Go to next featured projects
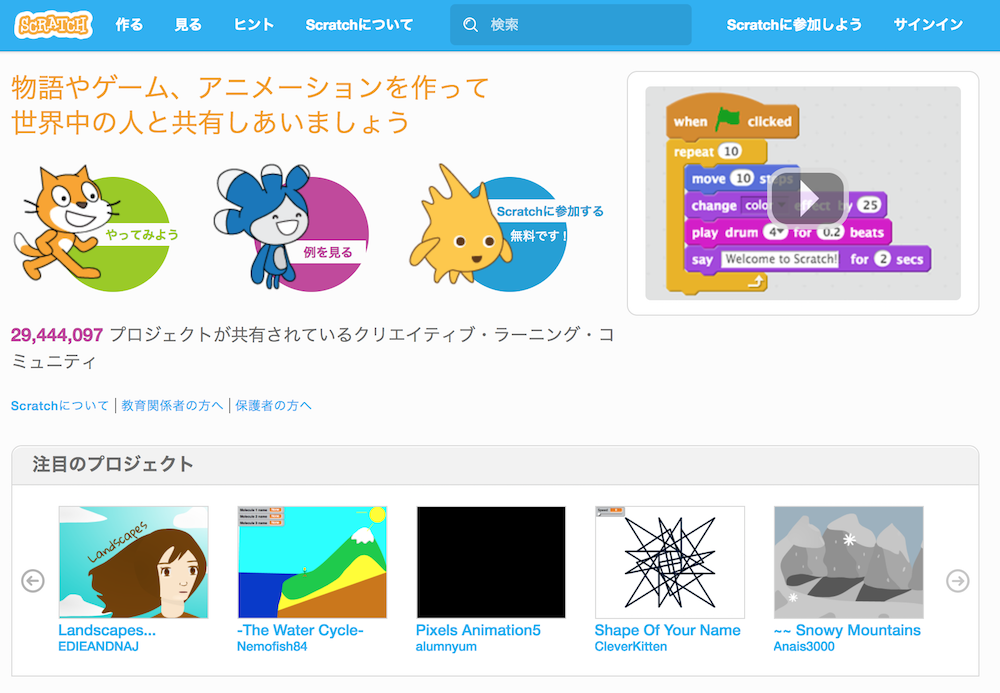The height and width of the screenshot is (693, 1000). (957, 581)
